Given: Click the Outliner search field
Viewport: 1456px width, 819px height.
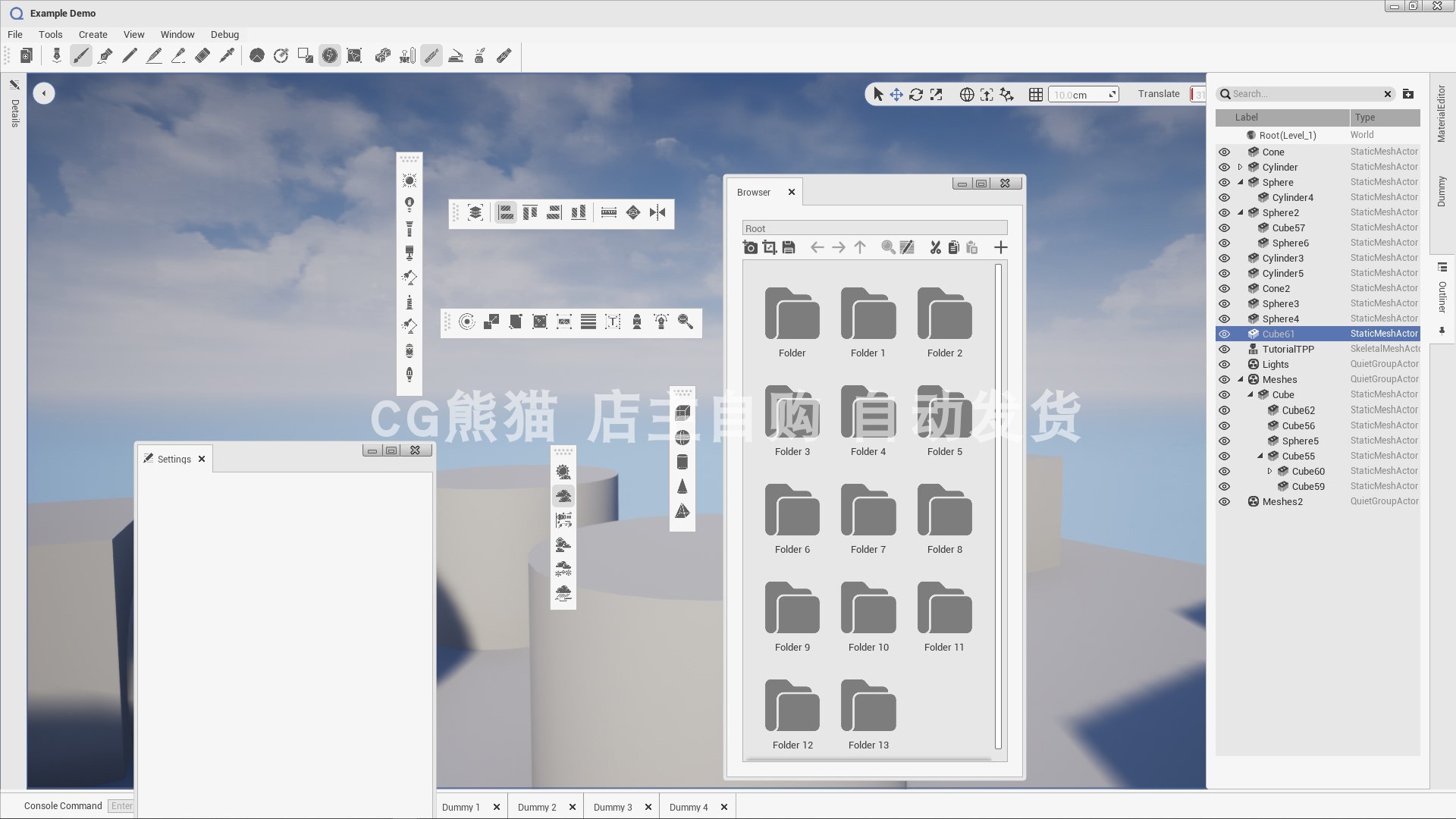Looking at the screenshot, I should pyautogui.click(x=1304, y=94).
